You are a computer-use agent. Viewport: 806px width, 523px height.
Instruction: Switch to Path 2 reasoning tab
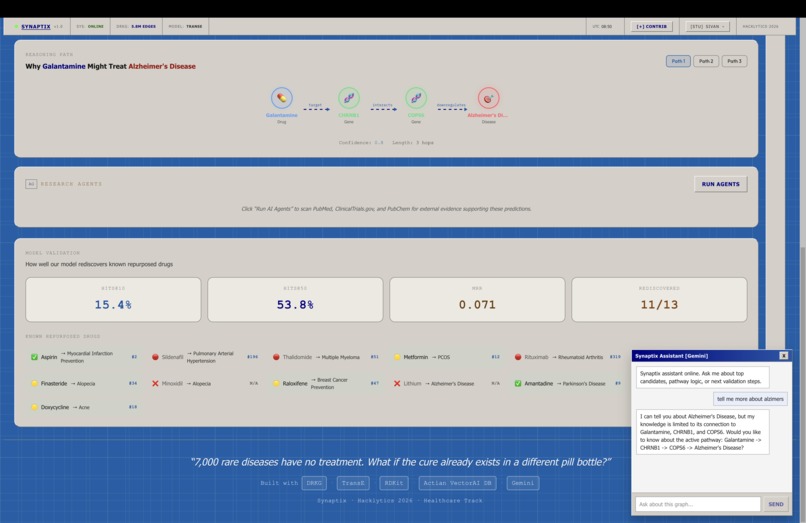tap(706, 61)
